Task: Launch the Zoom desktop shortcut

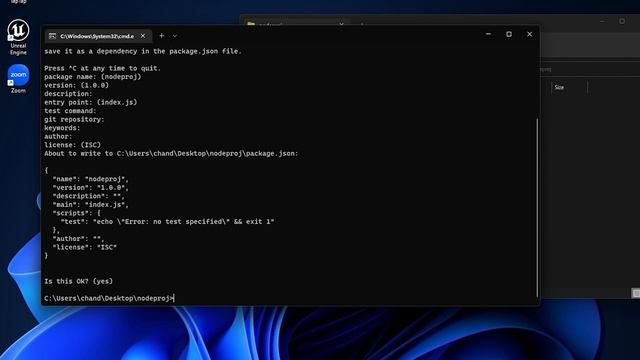Action: [x=18, y=79]
